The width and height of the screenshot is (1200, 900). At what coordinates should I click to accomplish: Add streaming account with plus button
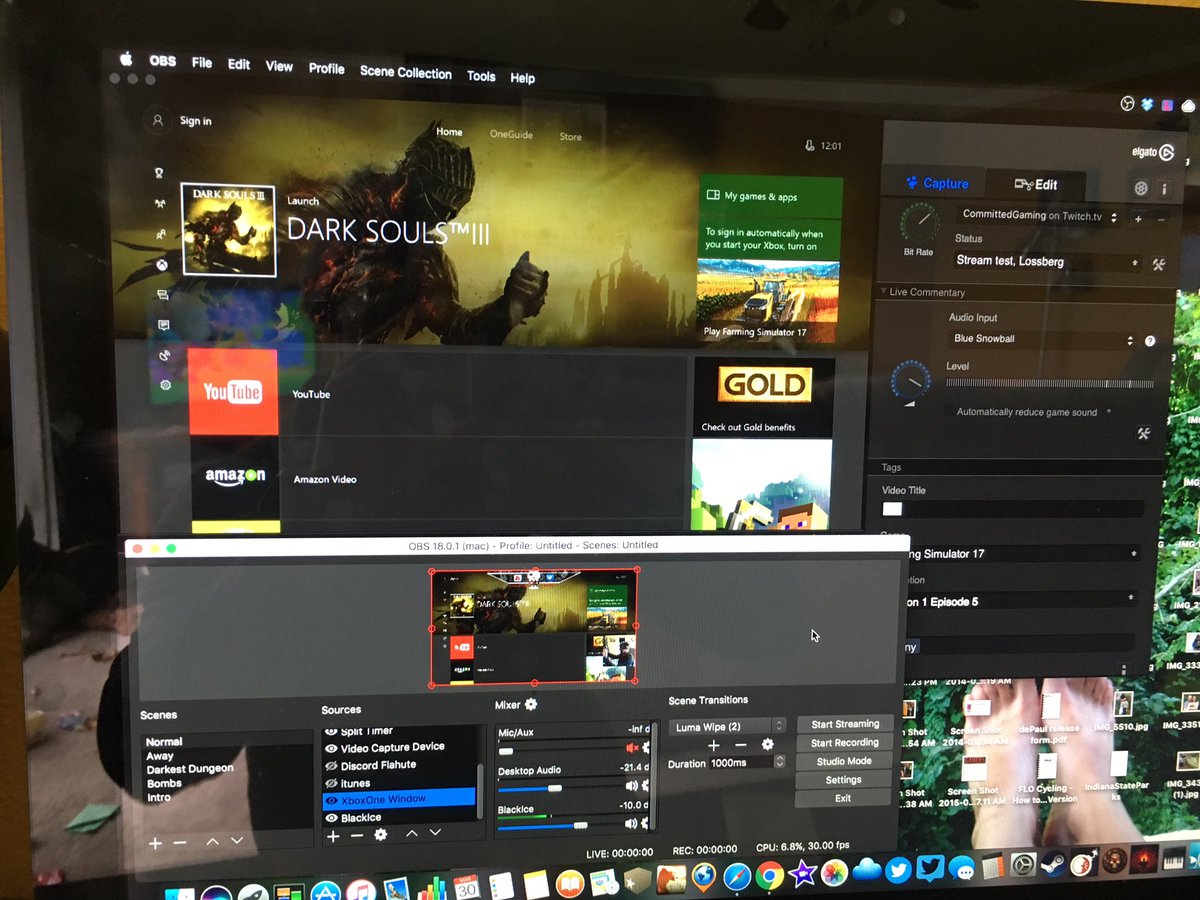[1138, 218]
